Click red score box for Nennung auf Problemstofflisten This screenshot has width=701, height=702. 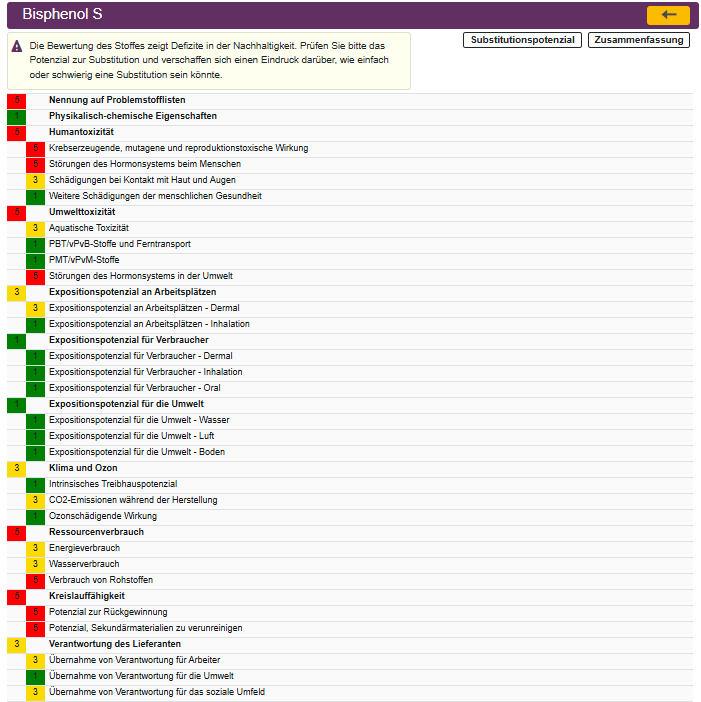click(16, 100)
